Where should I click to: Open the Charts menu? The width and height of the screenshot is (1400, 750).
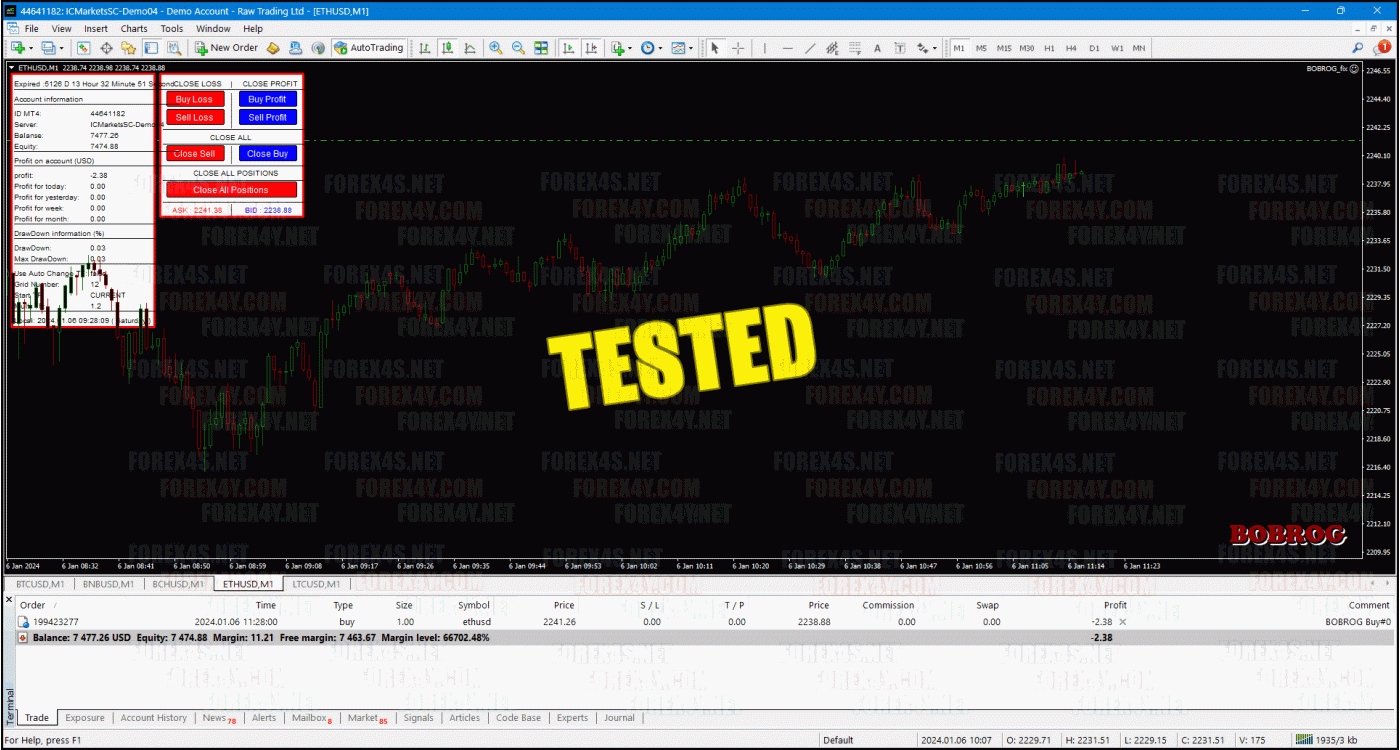click(133, 29)
